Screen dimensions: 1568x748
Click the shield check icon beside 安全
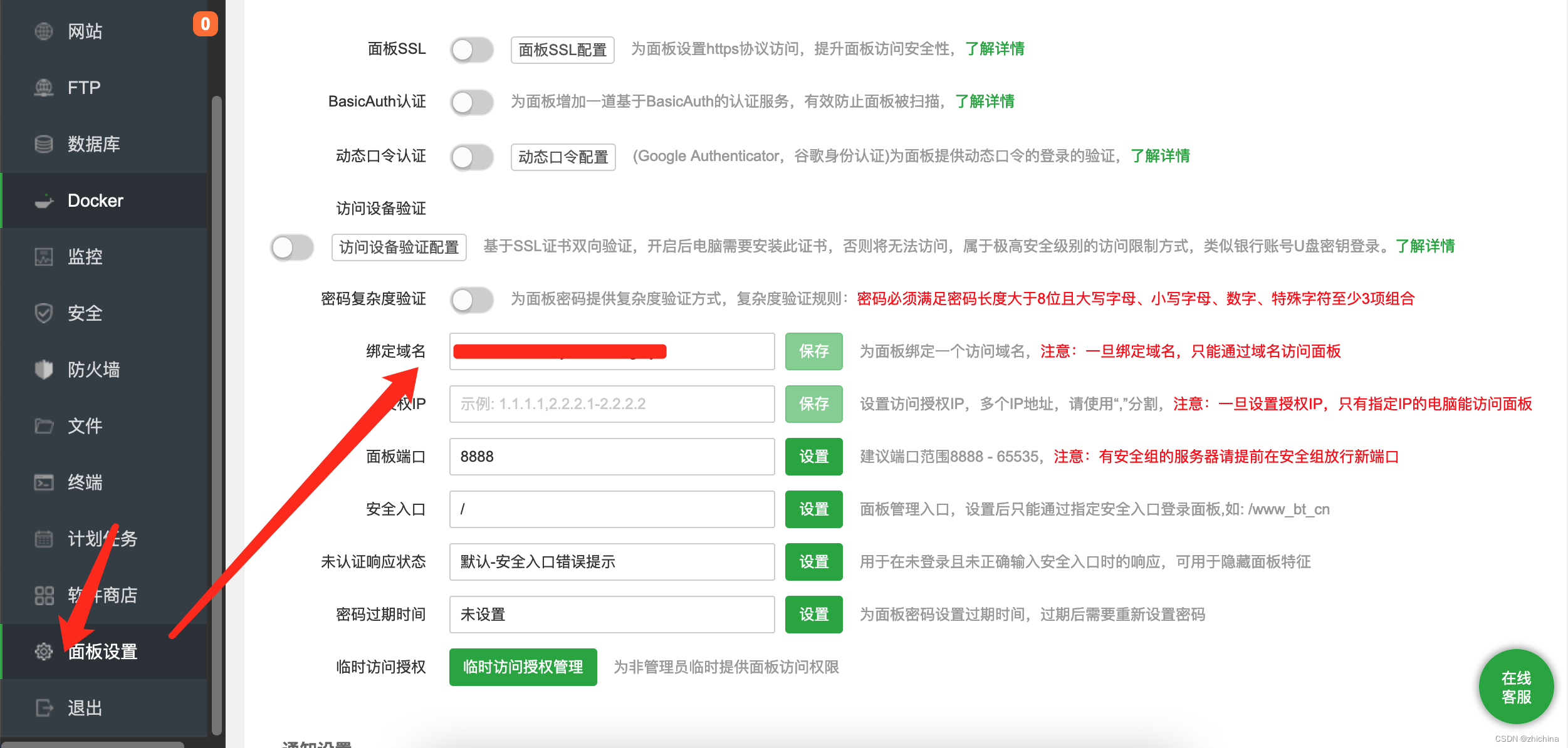click(x=43, y=313)
